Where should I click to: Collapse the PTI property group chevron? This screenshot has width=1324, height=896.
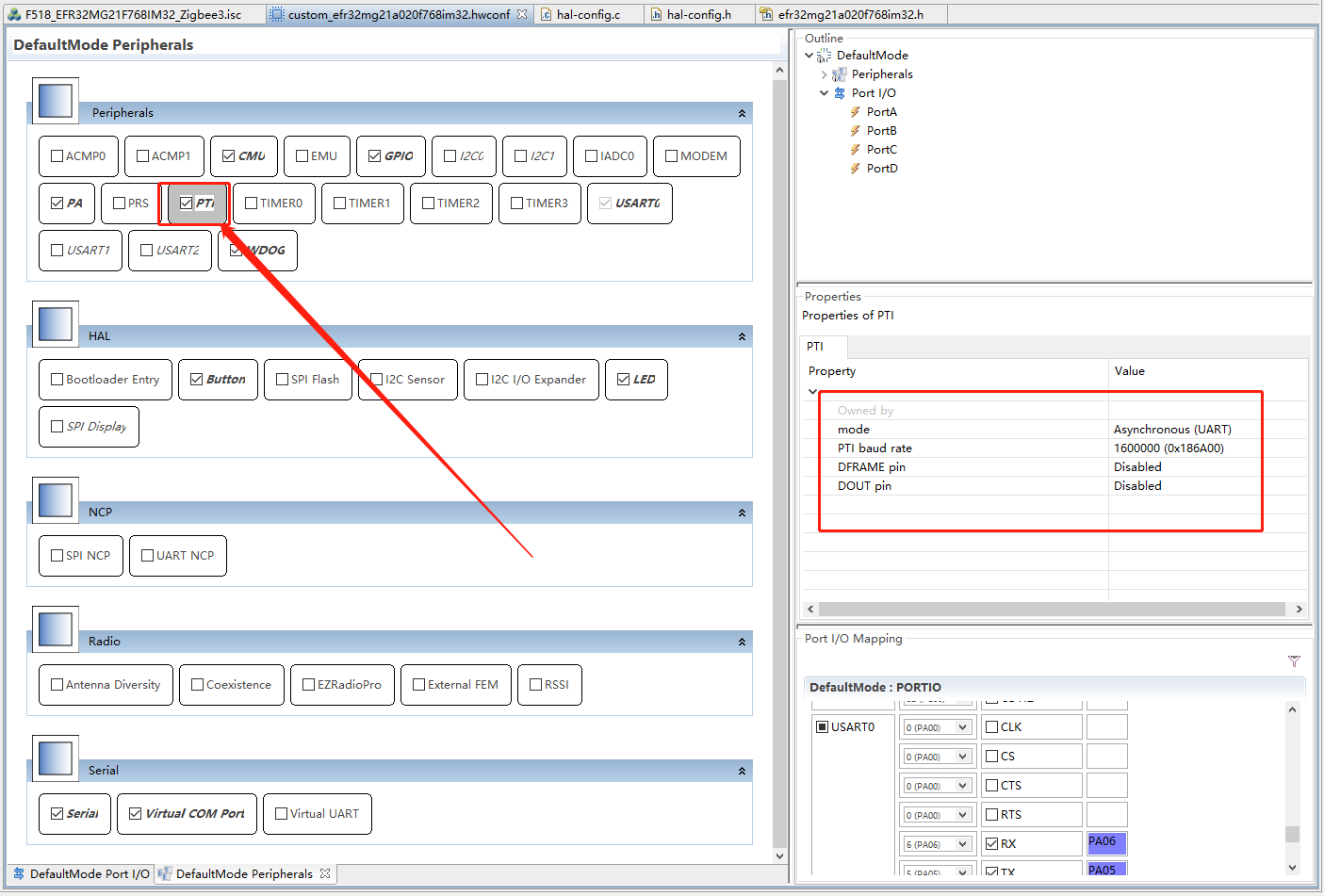(x=813, y=392)
